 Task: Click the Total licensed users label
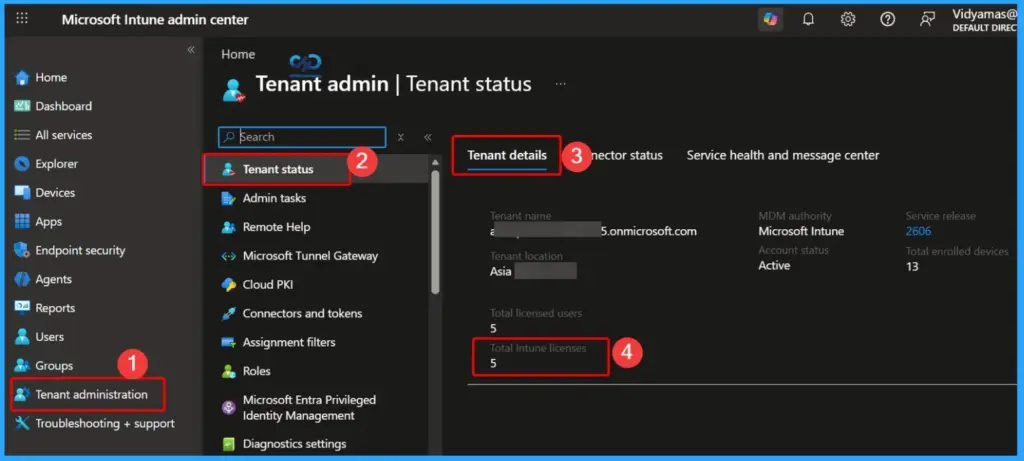click(536, 313)
